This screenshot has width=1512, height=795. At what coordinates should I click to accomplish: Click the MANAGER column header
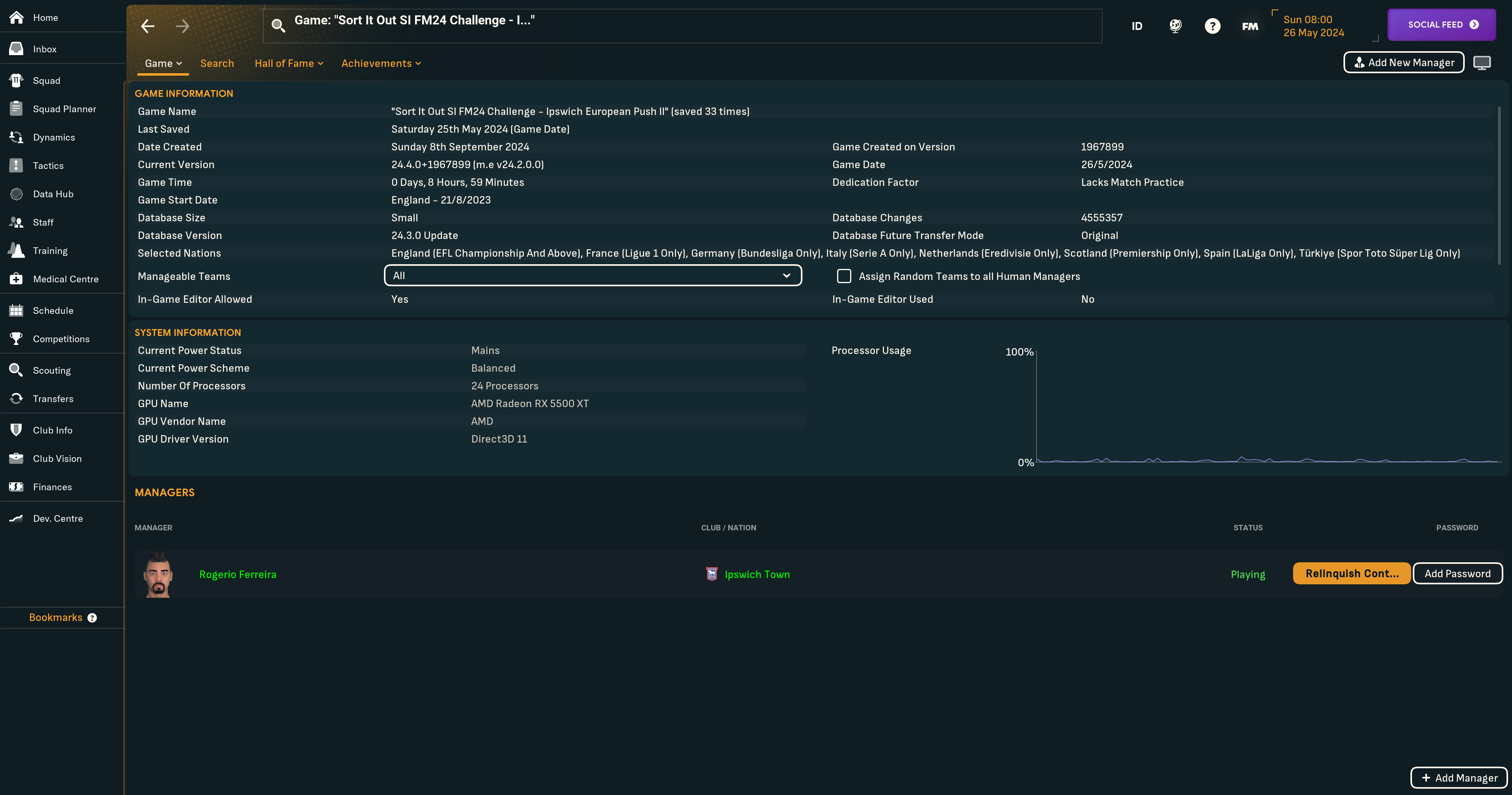153,527
